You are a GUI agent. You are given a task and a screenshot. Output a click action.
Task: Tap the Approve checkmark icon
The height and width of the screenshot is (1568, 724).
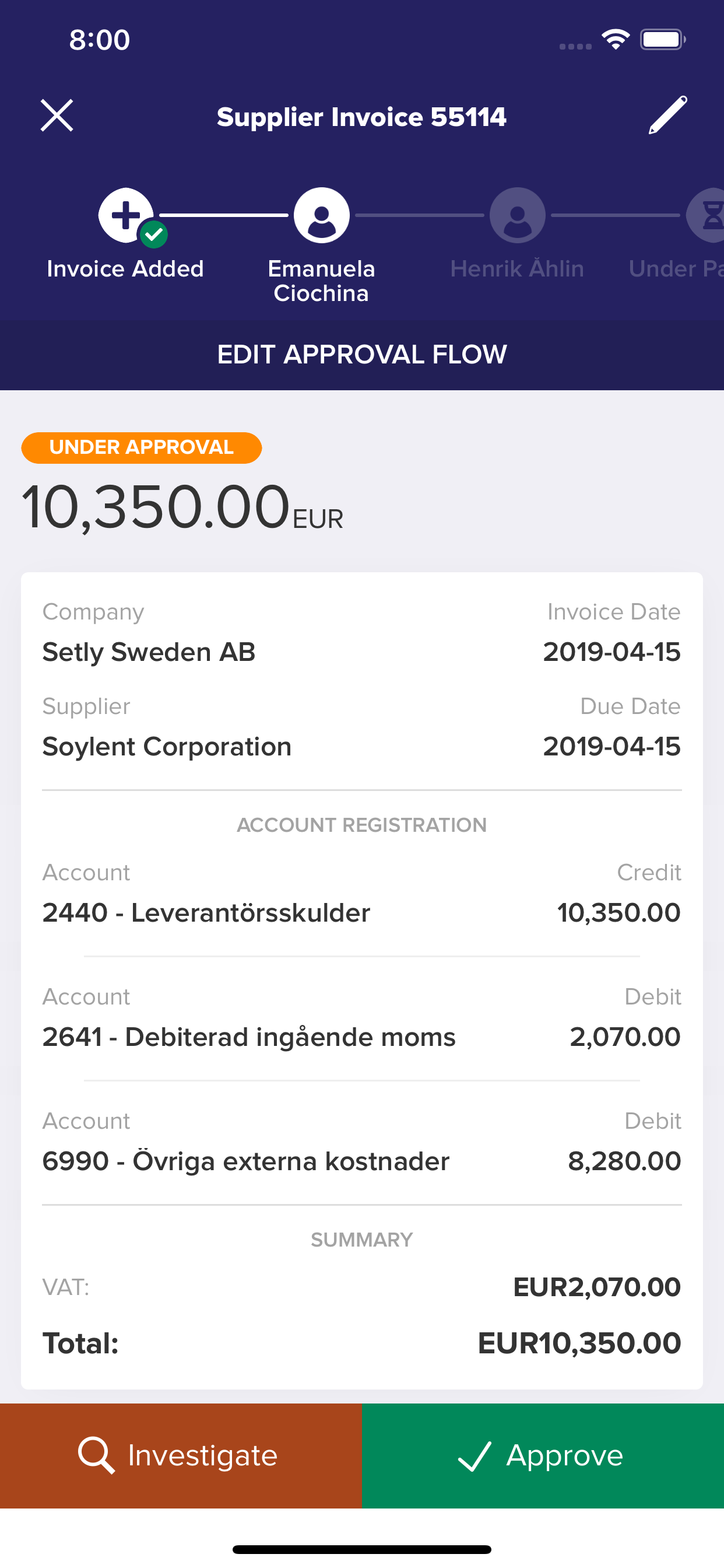(475, 1455)
